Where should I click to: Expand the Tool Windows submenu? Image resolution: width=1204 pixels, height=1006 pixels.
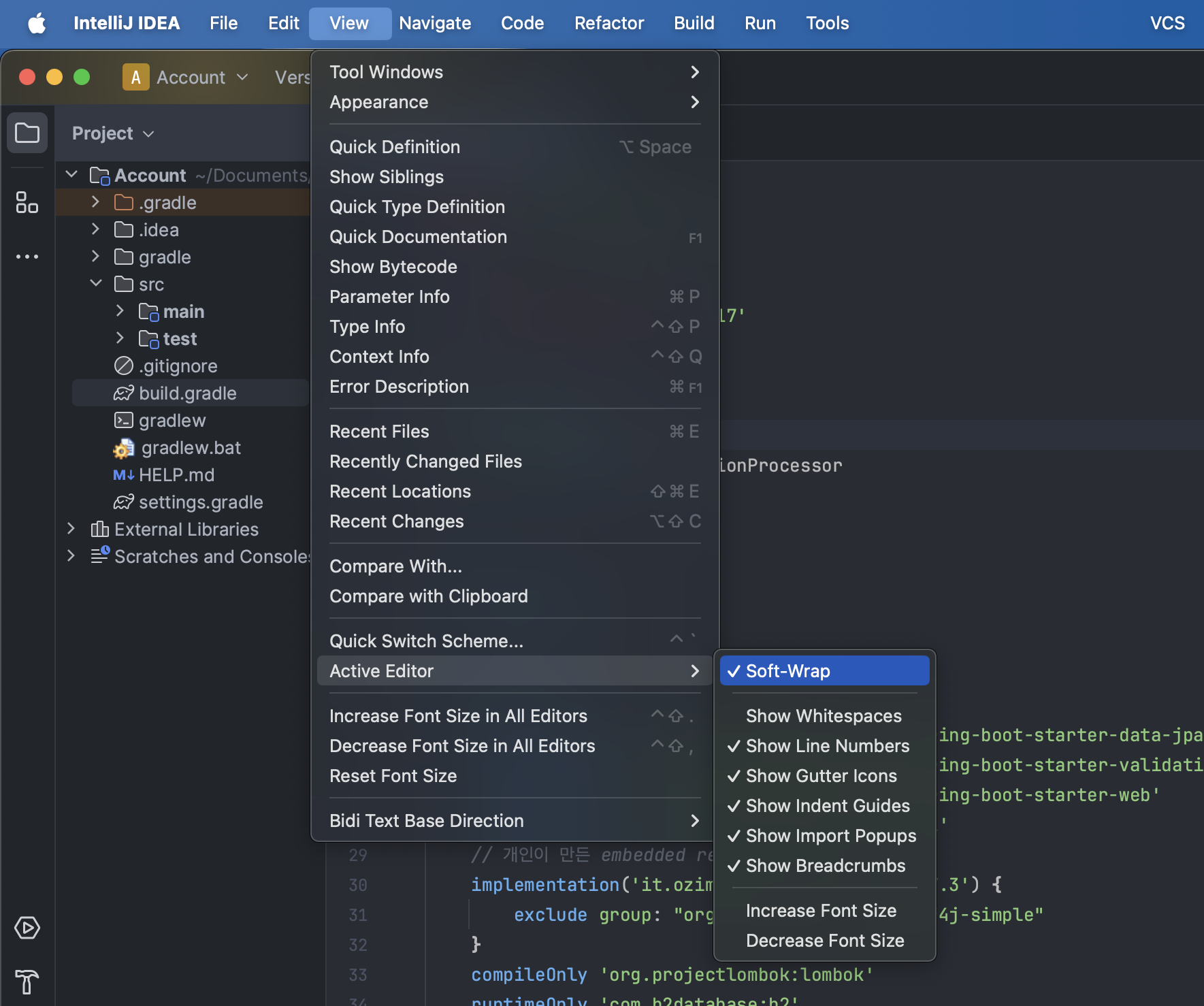pyautogui.click(x=515, y=71)
